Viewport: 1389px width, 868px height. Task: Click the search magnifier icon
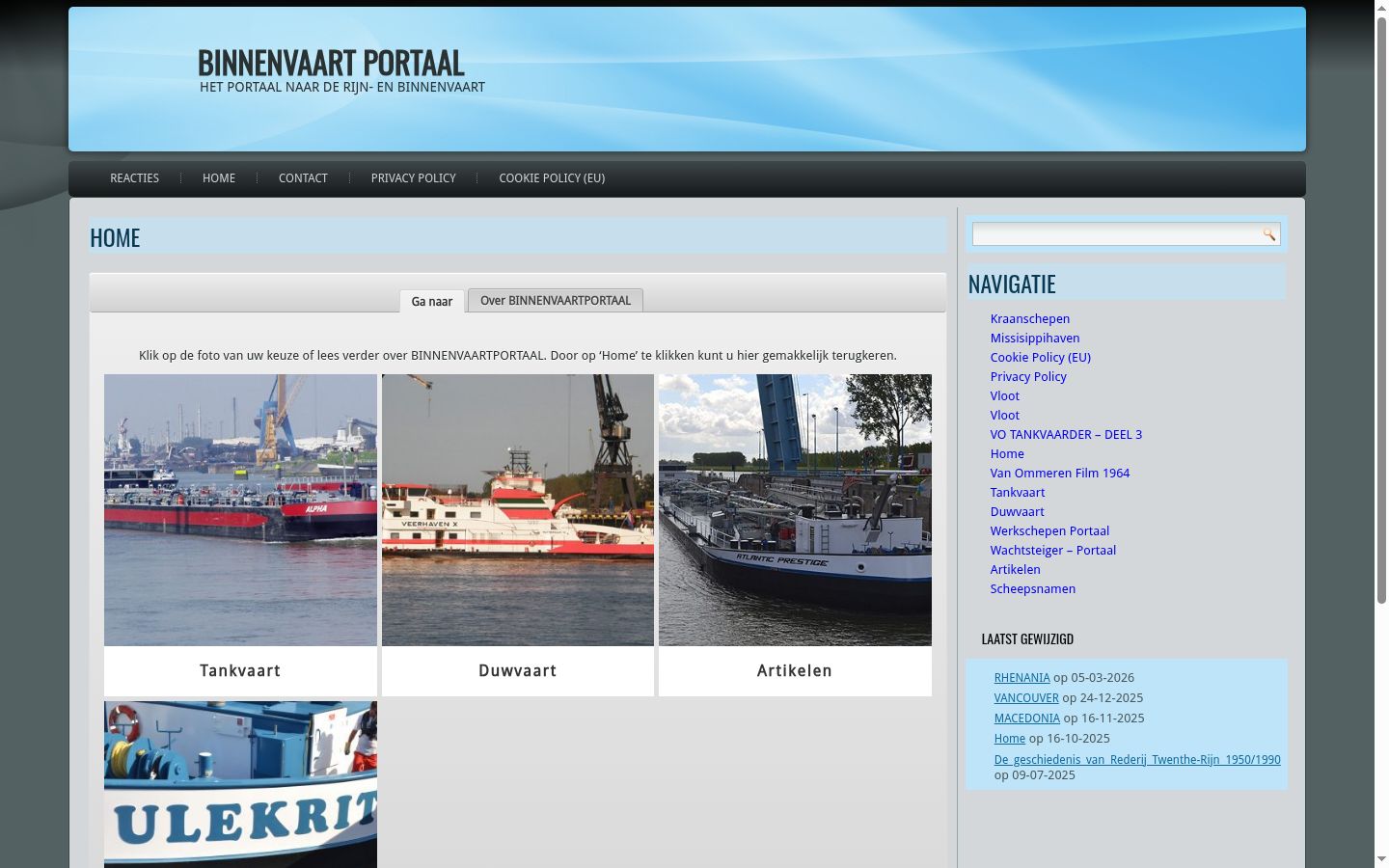click(1268, 234)
